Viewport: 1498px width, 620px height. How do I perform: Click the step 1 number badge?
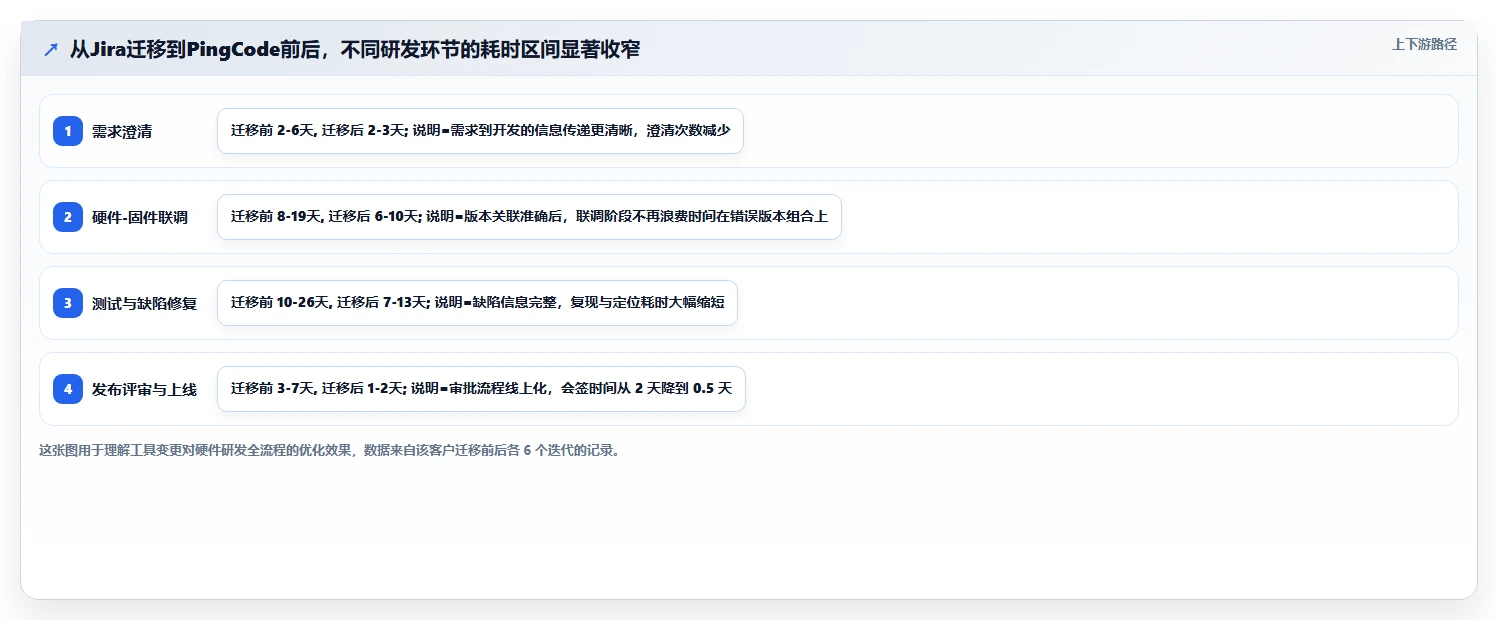[68, 131]
